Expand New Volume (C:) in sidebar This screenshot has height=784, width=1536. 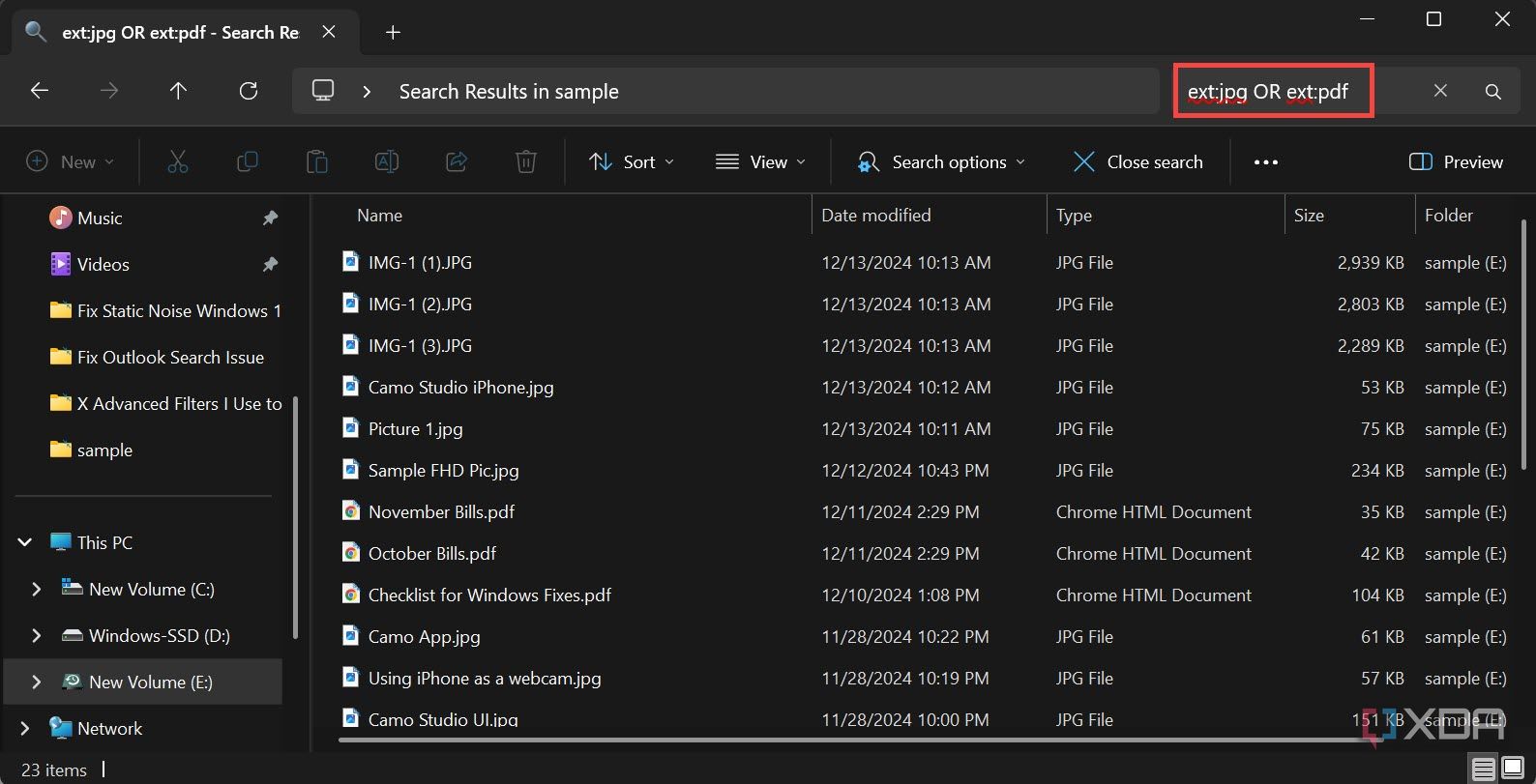click(x=37, y=589)
